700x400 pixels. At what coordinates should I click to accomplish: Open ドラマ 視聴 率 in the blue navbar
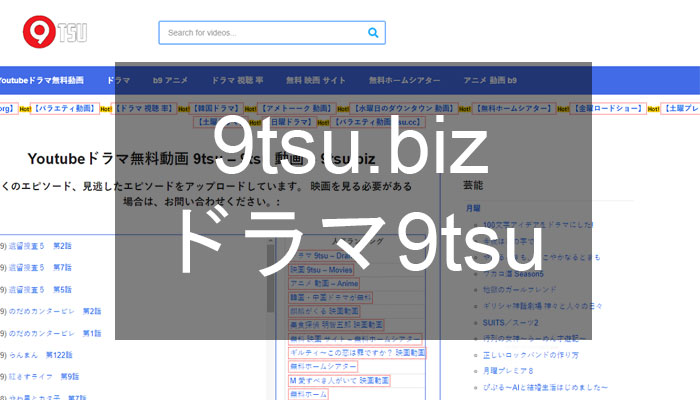tap(237, 80)
